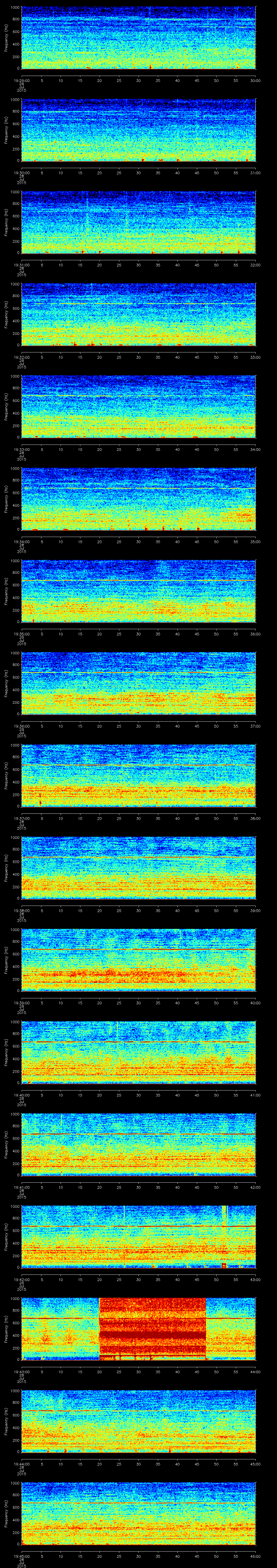The image size is (277, 1568).
Task: Open the spectrogram starting at 19:44:00
Action: click(138, 1421)
